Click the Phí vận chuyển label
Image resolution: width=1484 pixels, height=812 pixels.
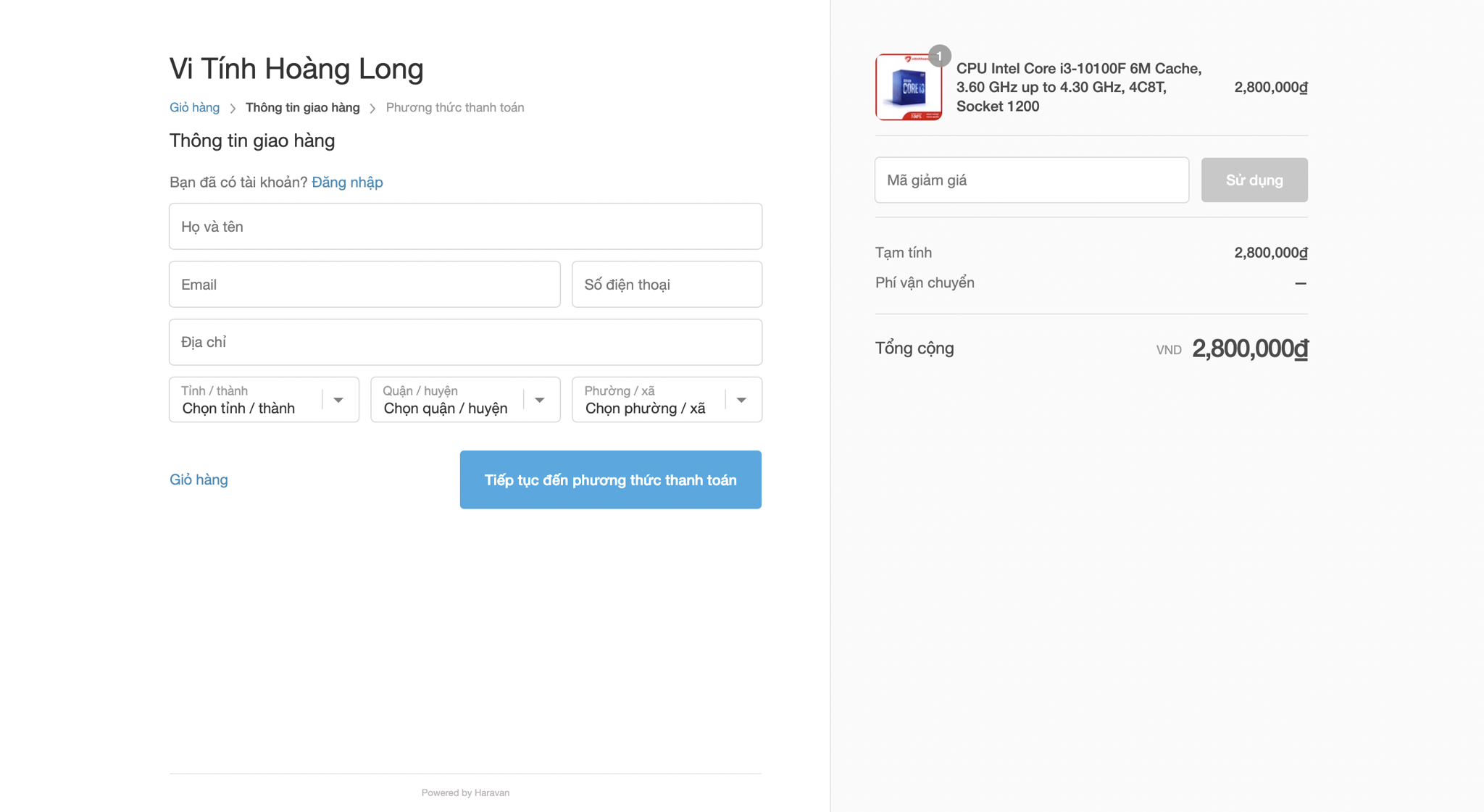coord(925,282)
